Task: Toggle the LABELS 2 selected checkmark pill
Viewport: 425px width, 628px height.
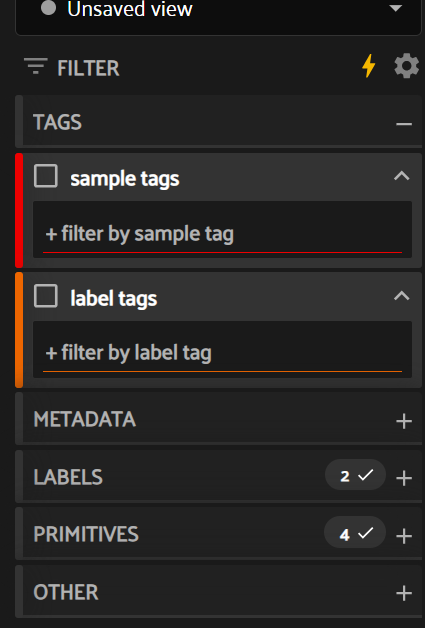Action: (355, 475)
